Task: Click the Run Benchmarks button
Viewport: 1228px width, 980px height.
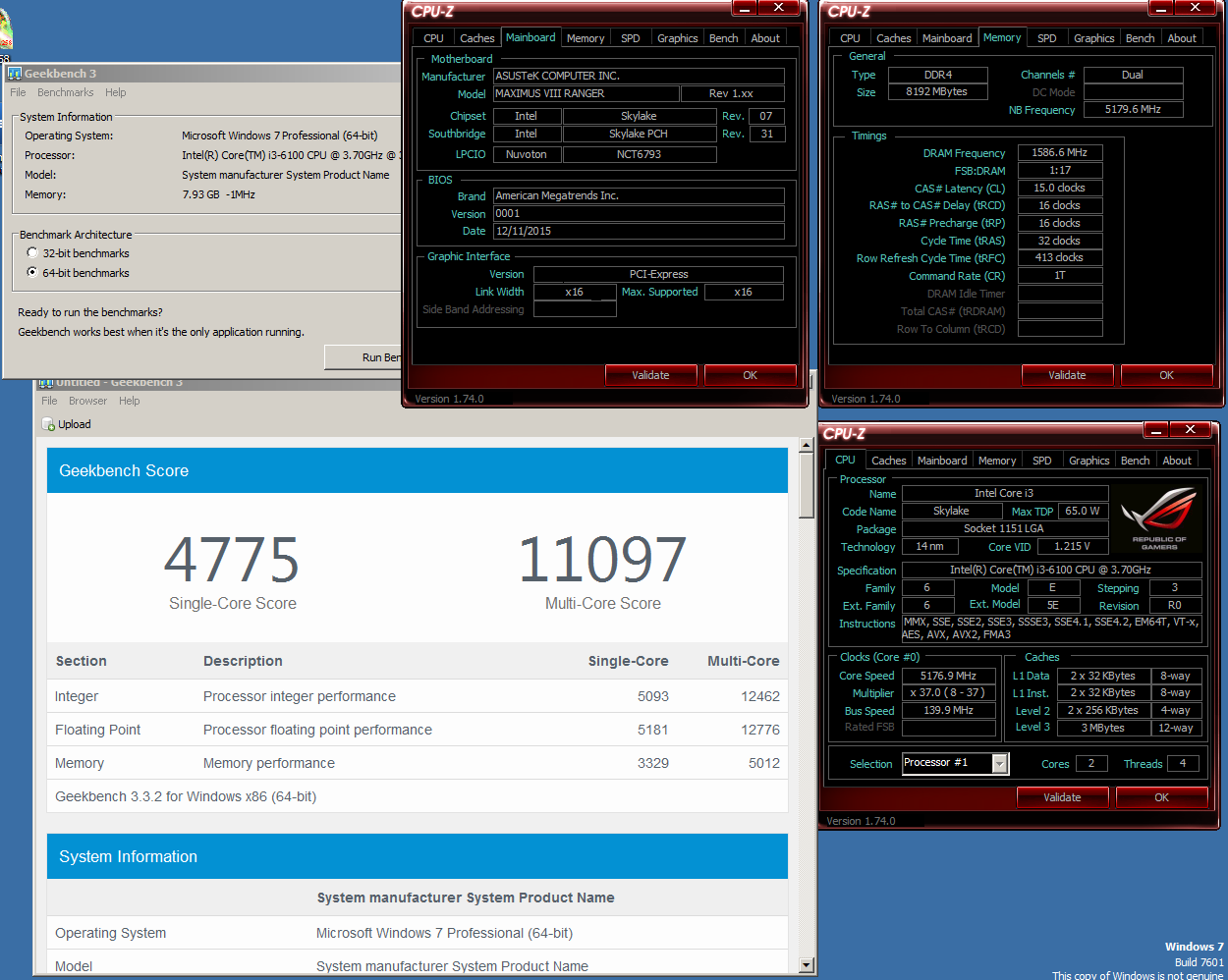Action: pyautogui.click(x=363, y=357)
